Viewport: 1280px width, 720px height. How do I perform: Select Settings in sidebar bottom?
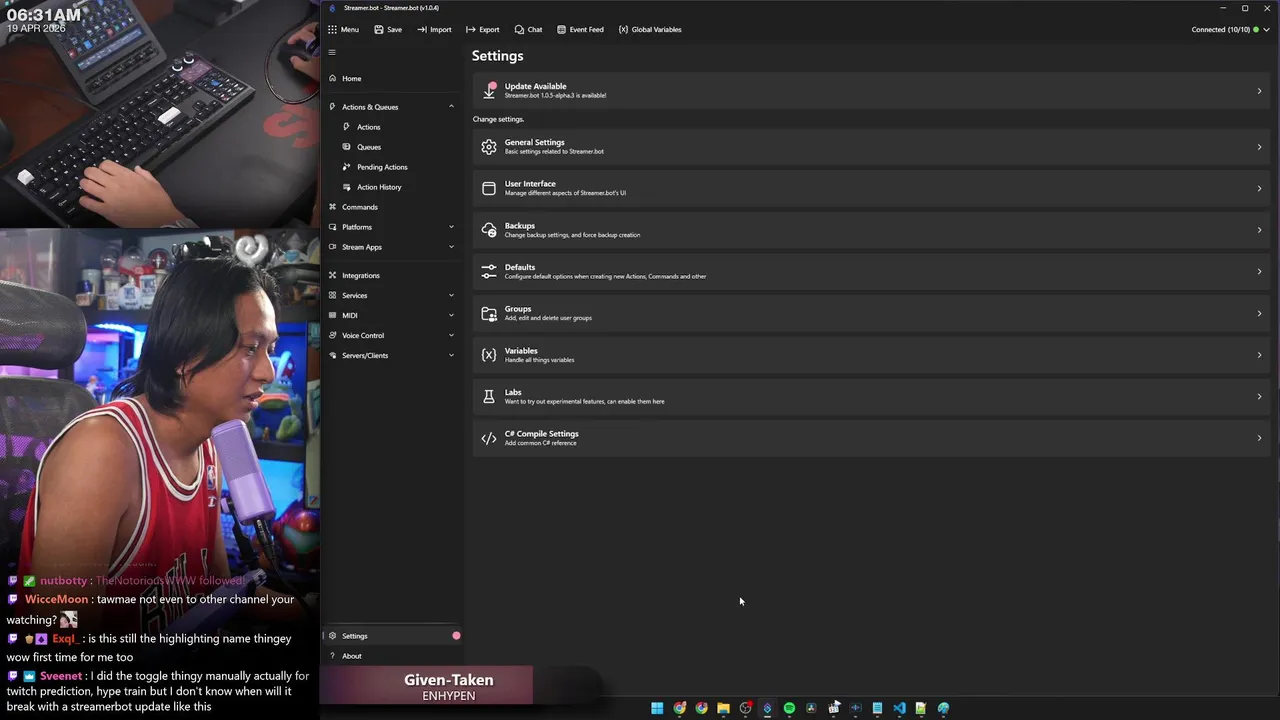tap(392, 636)
